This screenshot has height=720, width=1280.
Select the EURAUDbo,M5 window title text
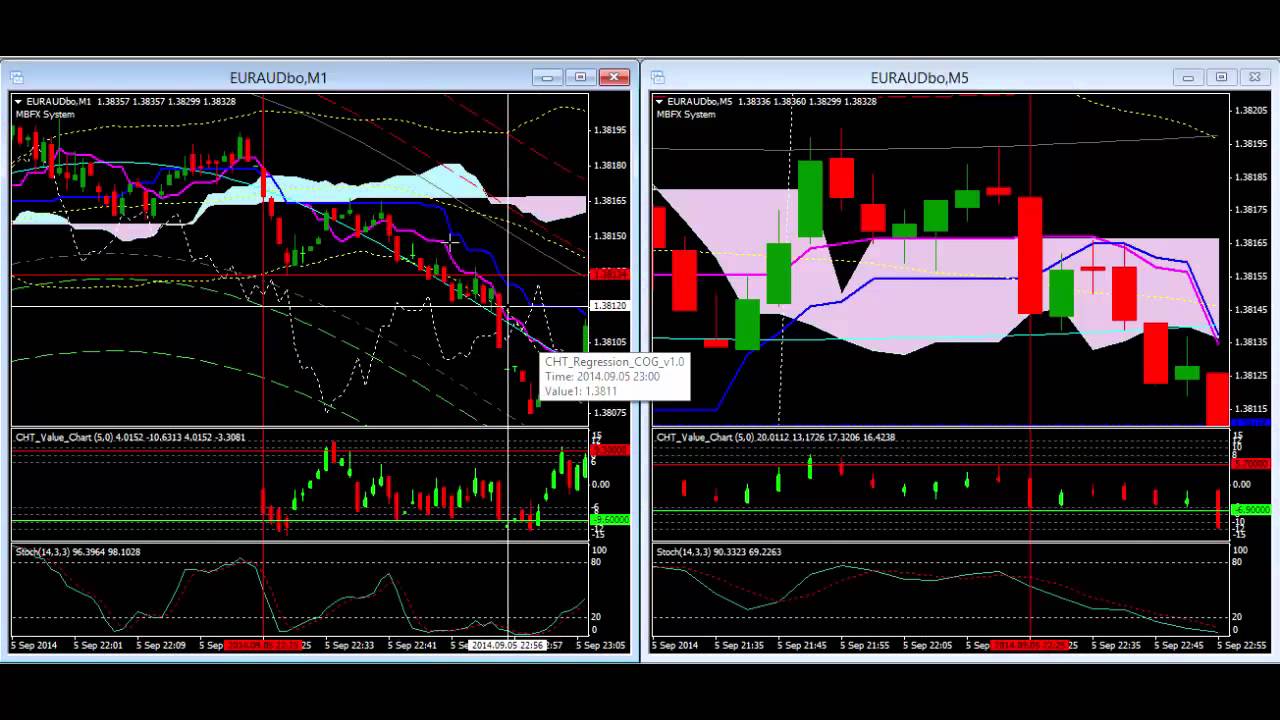click(x=920, y=78)
